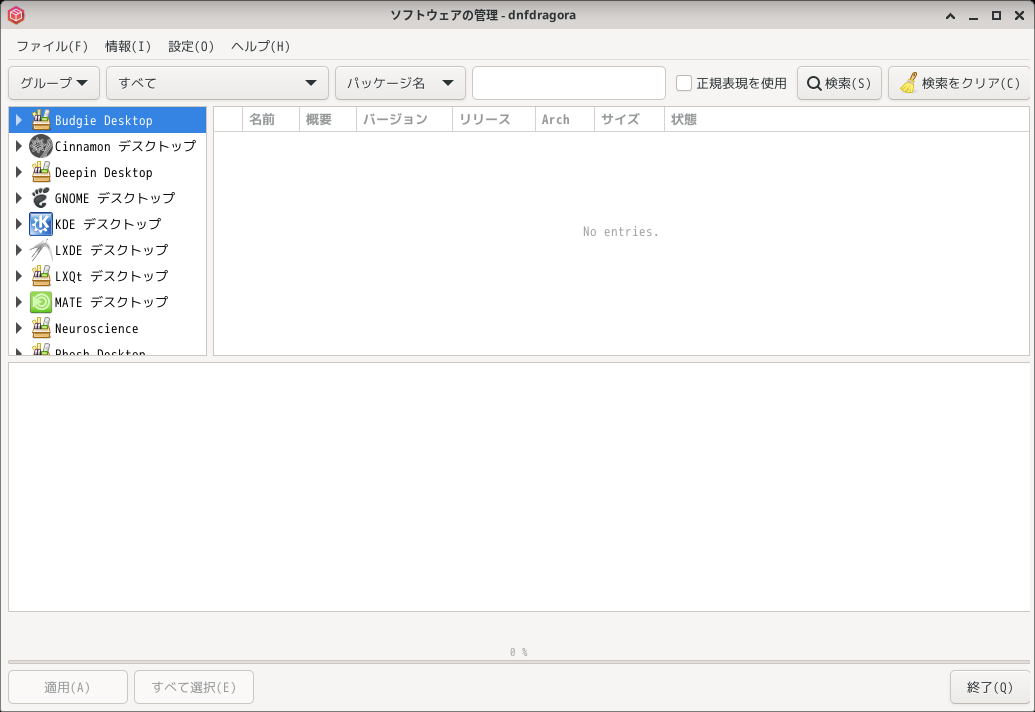
Task: Open the 設定(O) menu
Action: click(x=191, y=46)
